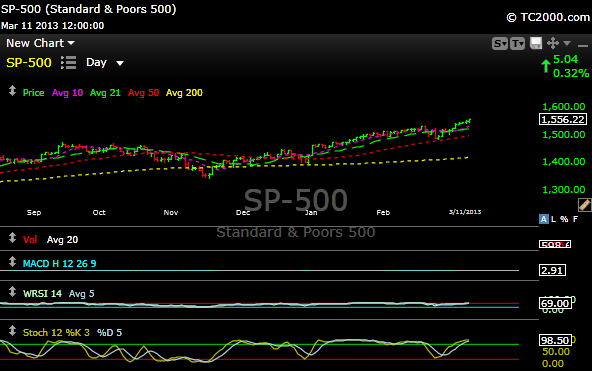Open the dropdown arrow next to move icon
The height and width of the screenshot is (371, 592).
click(567, 43)
